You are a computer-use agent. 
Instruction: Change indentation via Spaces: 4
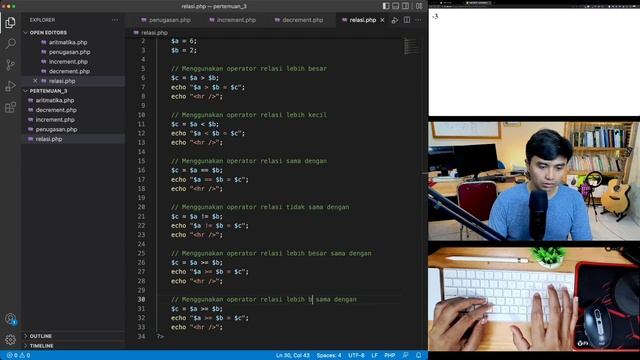tap(329, 355)
